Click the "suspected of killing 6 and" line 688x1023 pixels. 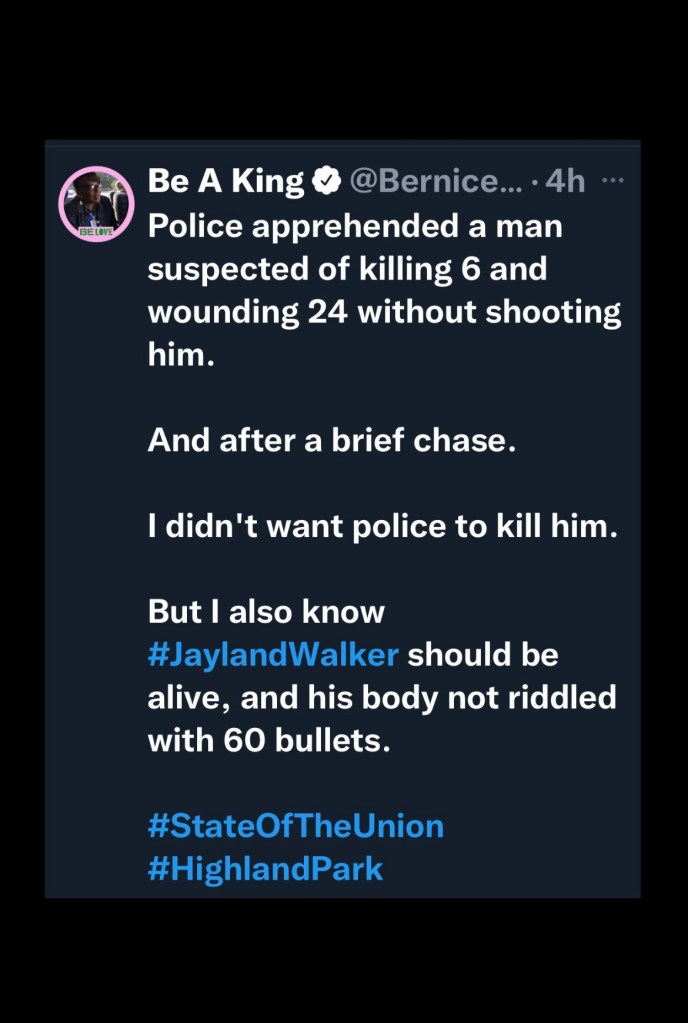(347, 269)
